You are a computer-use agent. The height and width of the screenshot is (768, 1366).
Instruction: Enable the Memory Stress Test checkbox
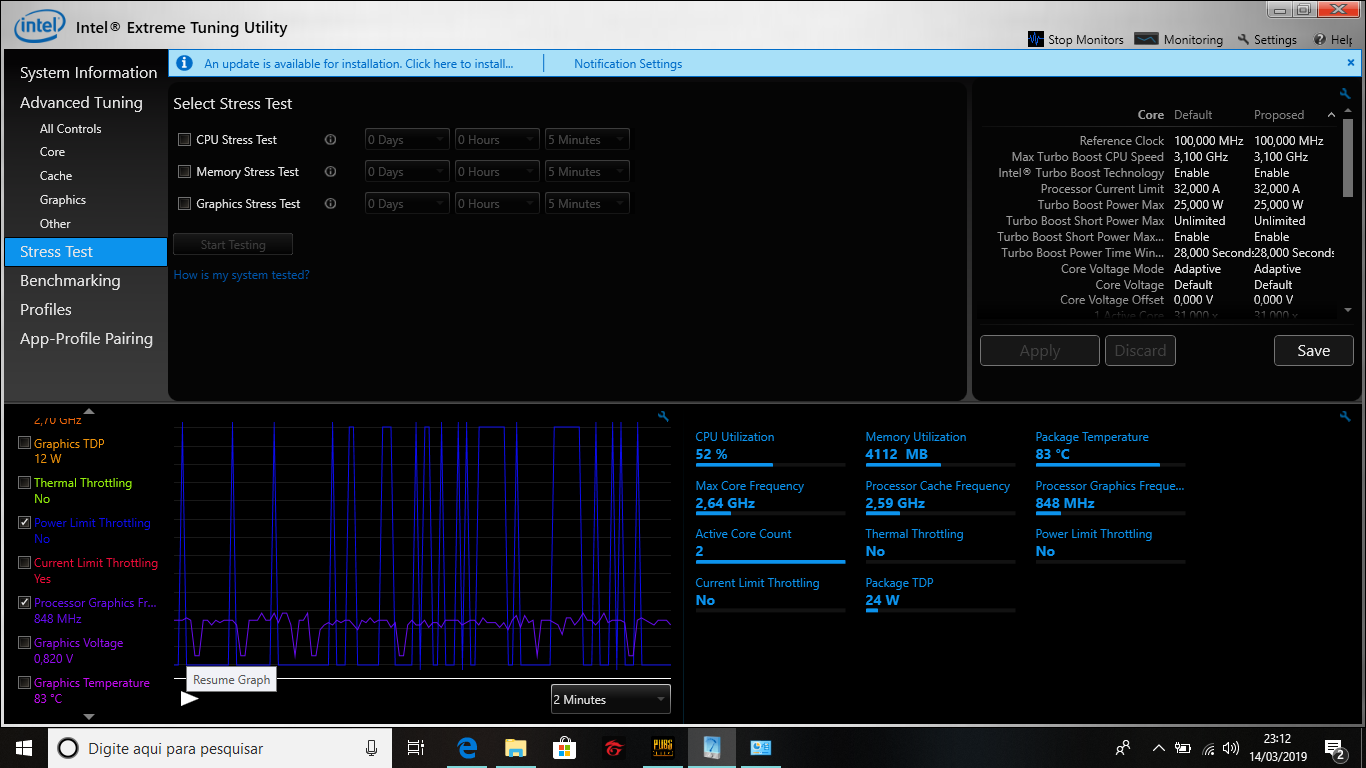pyautogui.click(x=184, y=172)
